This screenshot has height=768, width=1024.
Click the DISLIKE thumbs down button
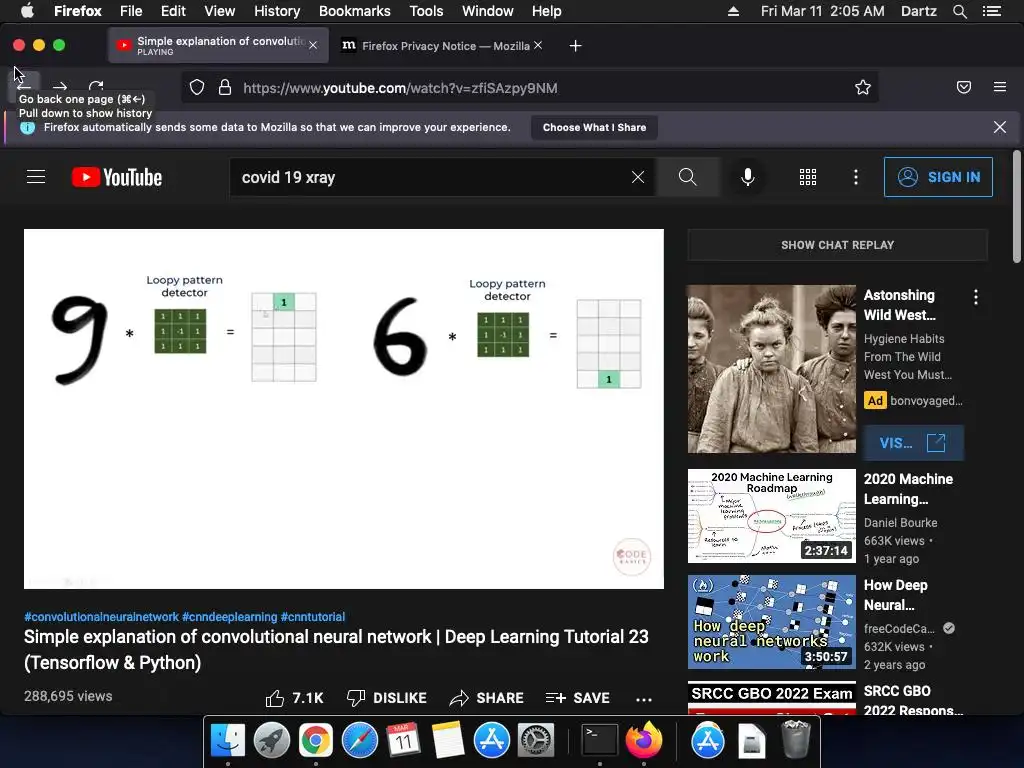[386, 698]
